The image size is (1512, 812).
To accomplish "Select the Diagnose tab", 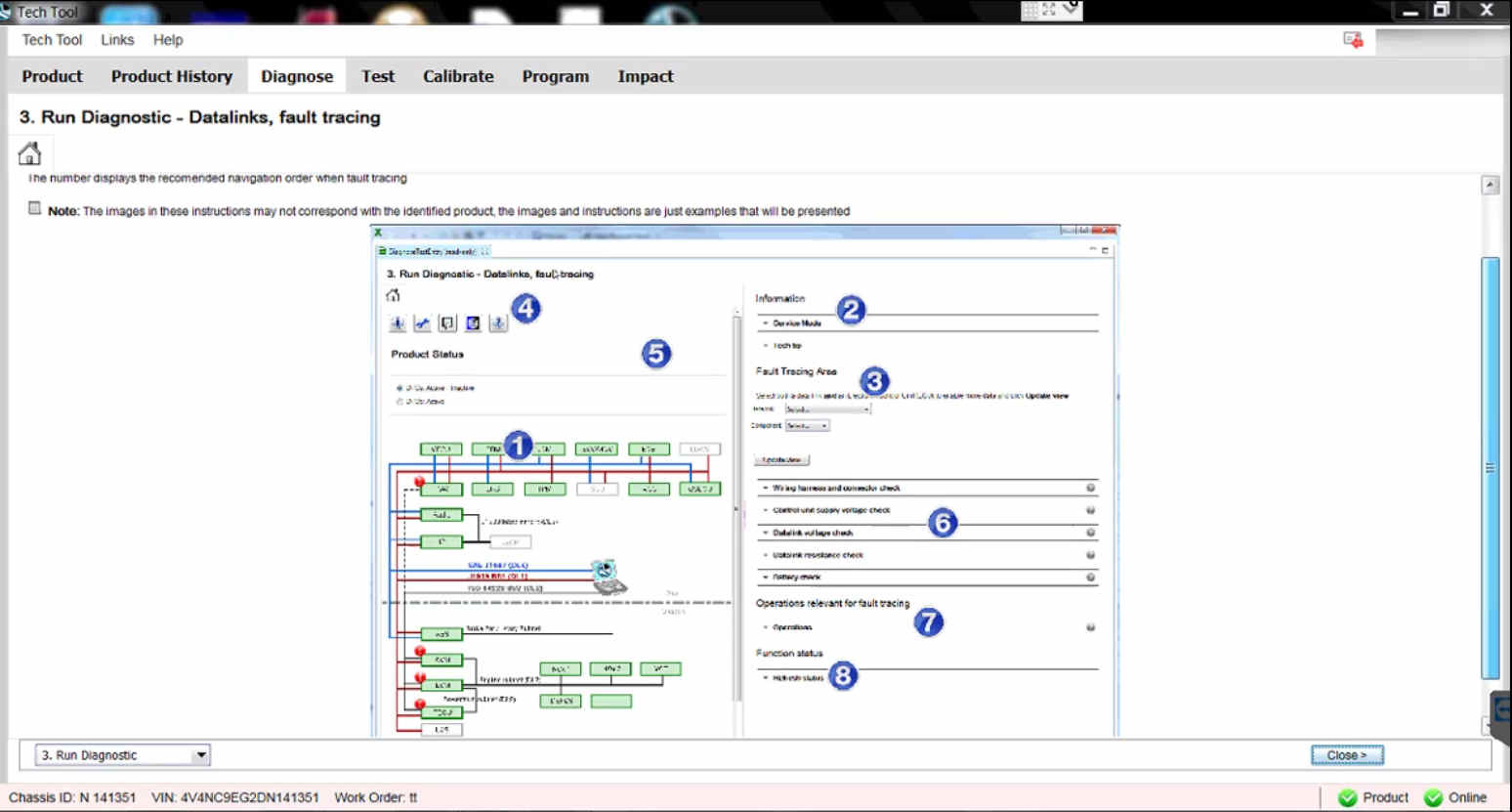I will [x=297, y=76].
